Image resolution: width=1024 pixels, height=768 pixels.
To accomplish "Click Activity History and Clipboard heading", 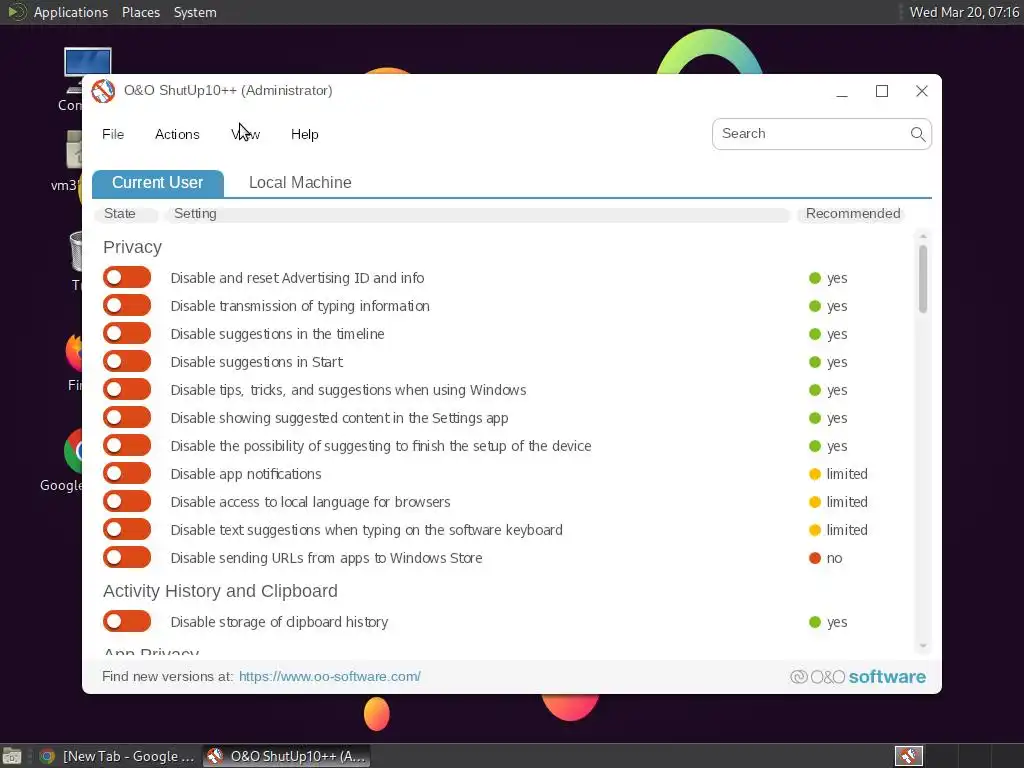I will point(220,591).
